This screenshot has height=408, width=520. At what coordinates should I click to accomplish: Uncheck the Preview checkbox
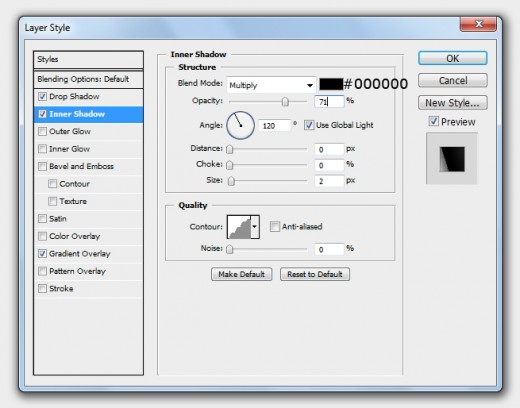pos(433,121)
